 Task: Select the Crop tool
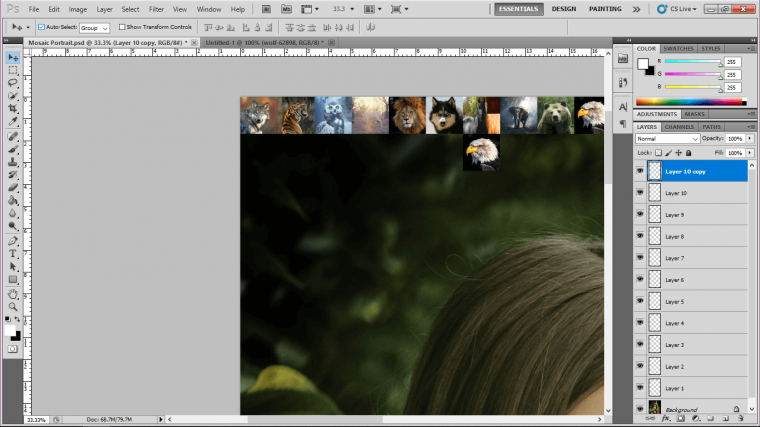13,109
